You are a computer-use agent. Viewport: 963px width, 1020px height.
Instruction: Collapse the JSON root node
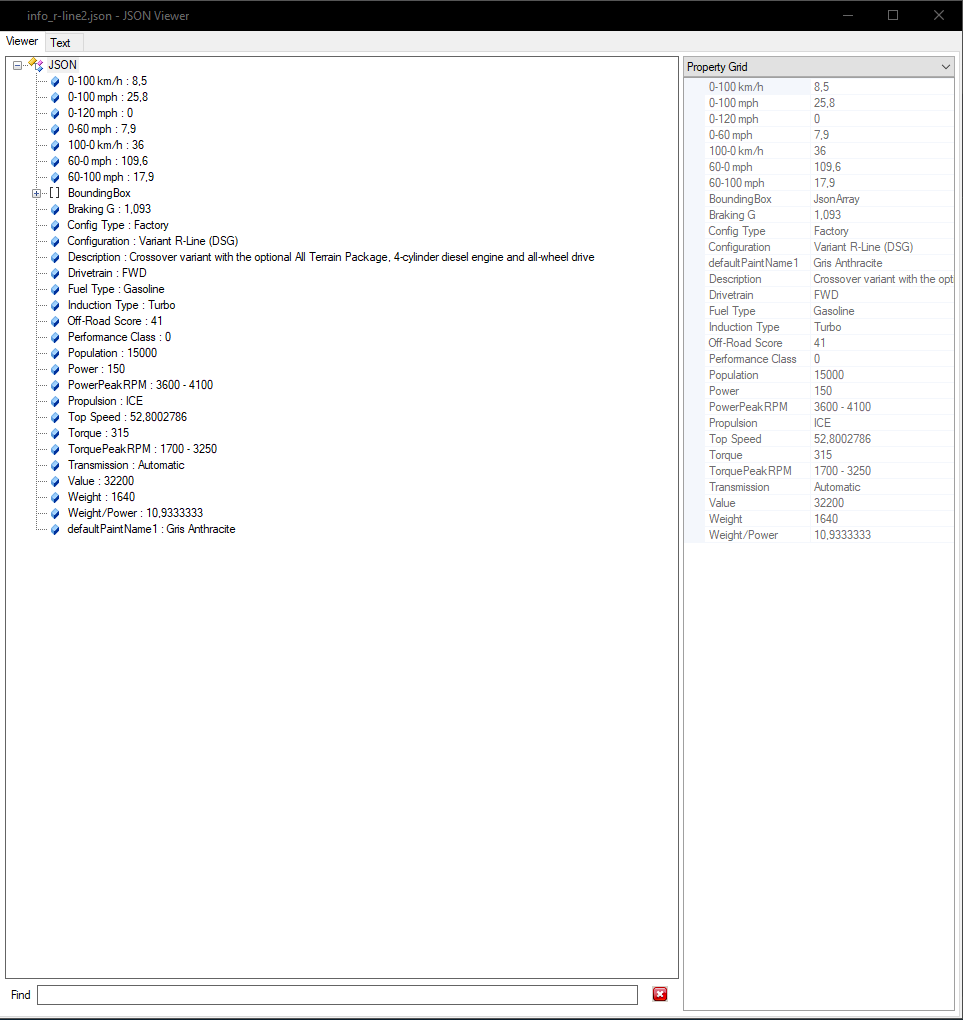pos(18,65)
